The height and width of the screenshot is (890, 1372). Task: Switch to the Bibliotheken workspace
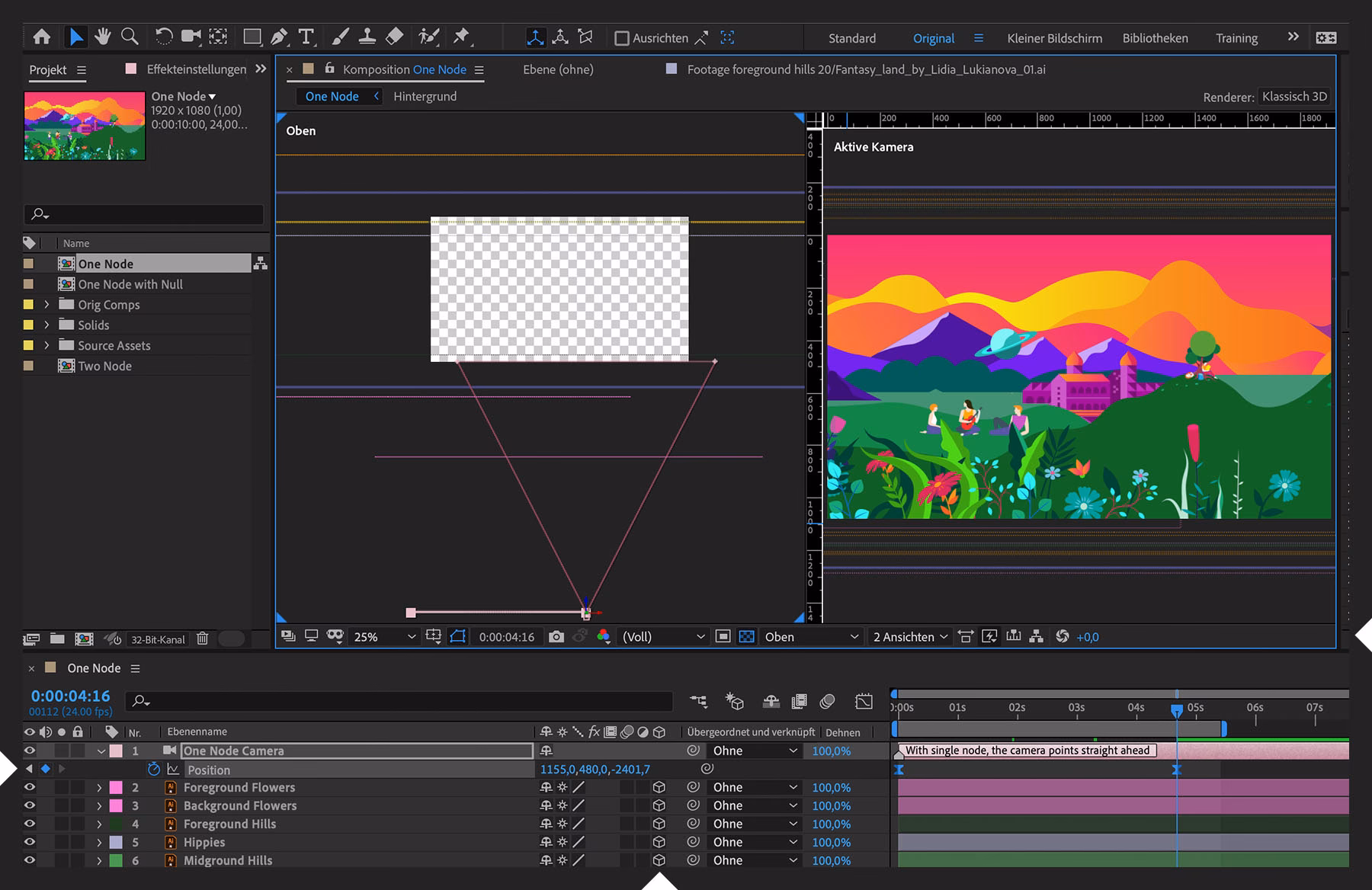click(x=1154, y=37)
